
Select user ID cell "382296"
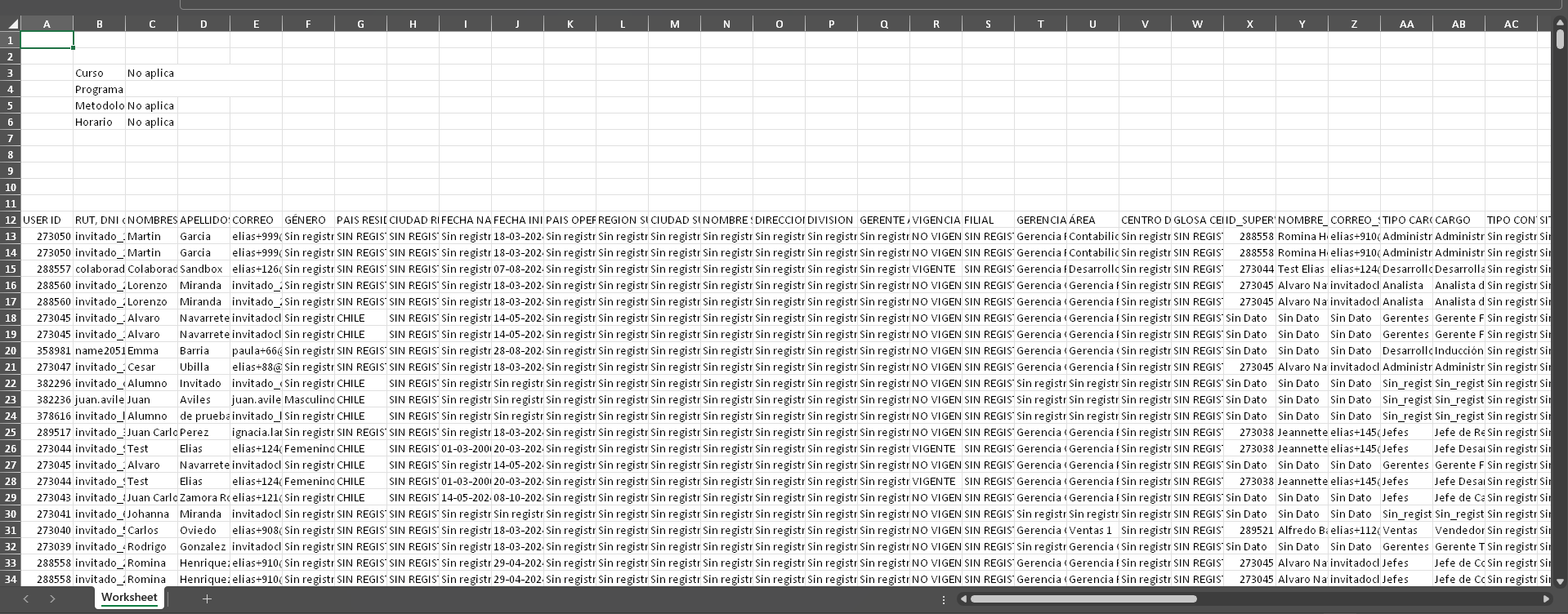coord(47,383)
